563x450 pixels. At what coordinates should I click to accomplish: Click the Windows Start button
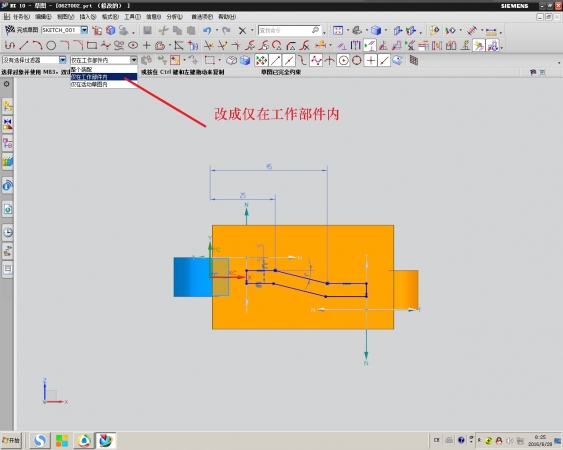(11, 440)
